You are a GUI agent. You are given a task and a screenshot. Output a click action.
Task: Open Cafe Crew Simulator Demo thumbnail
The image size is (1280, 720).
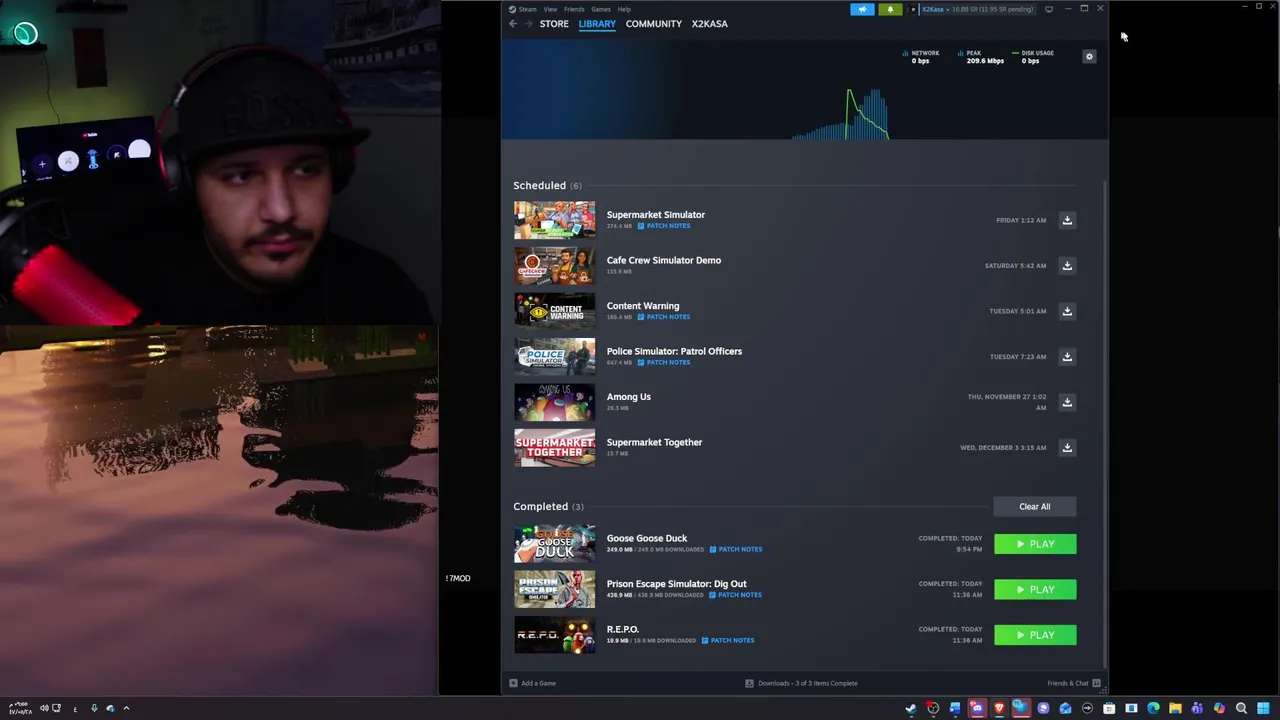click(x=554, y=265)
